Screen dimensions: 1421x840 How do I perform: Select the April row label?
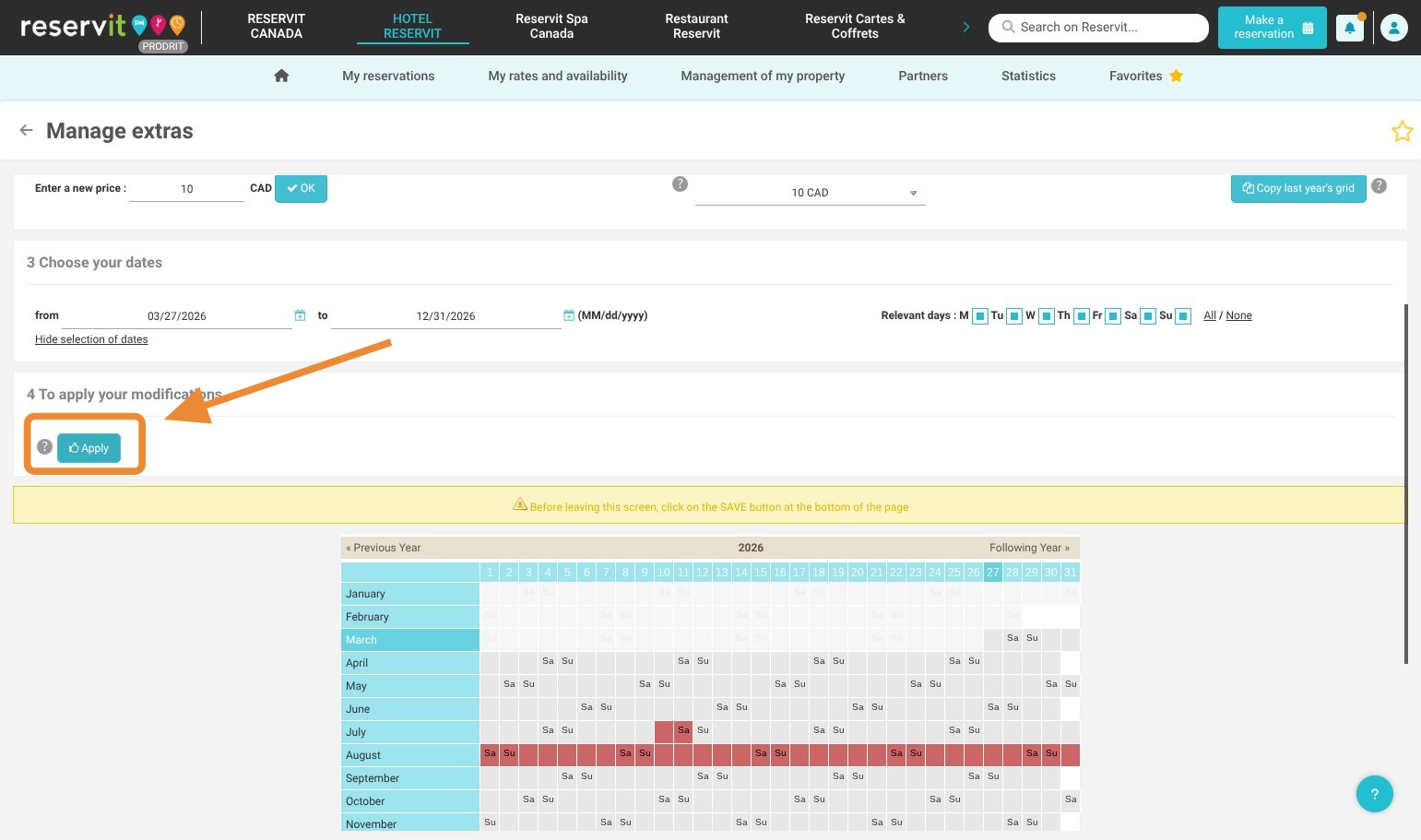[410, 663]
